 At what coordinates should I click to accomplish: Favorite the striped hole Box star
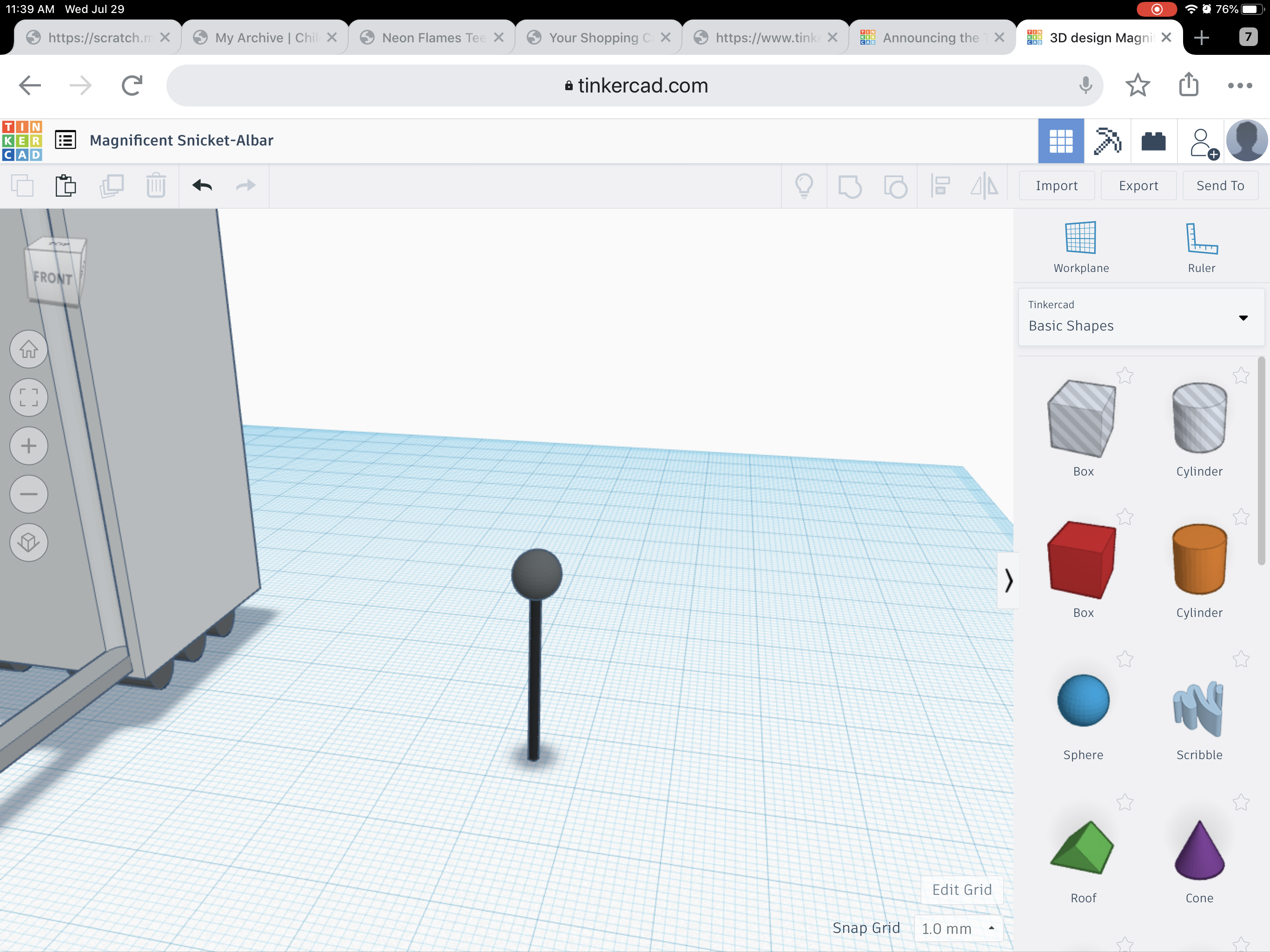pyautogui.click(x=1125, y=376)
